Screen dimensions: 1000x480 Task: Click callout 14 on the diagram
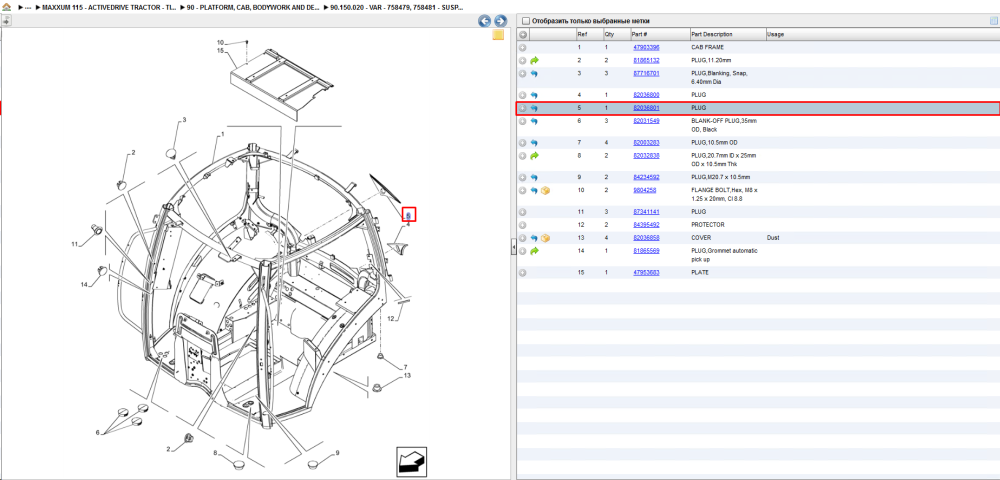point(84,284)
